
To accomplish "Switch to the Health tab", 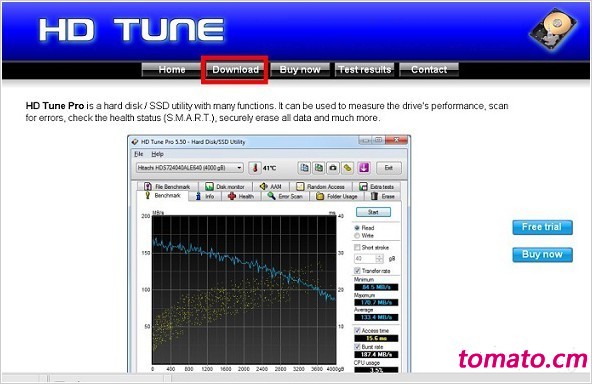I will 241,196.
